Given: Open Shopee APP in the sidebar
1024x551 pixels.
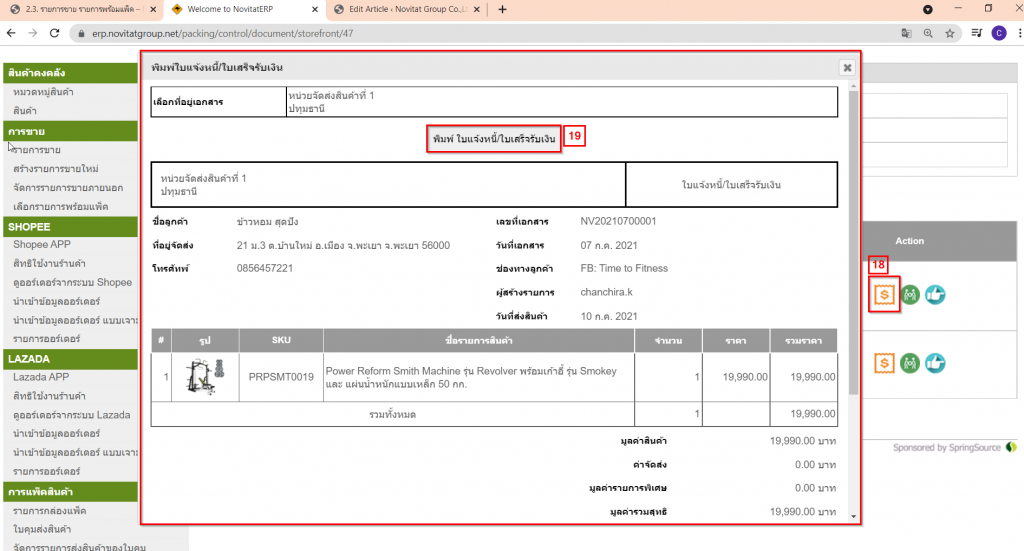Looking at the screenshot, I should click(x=41, y=245).
